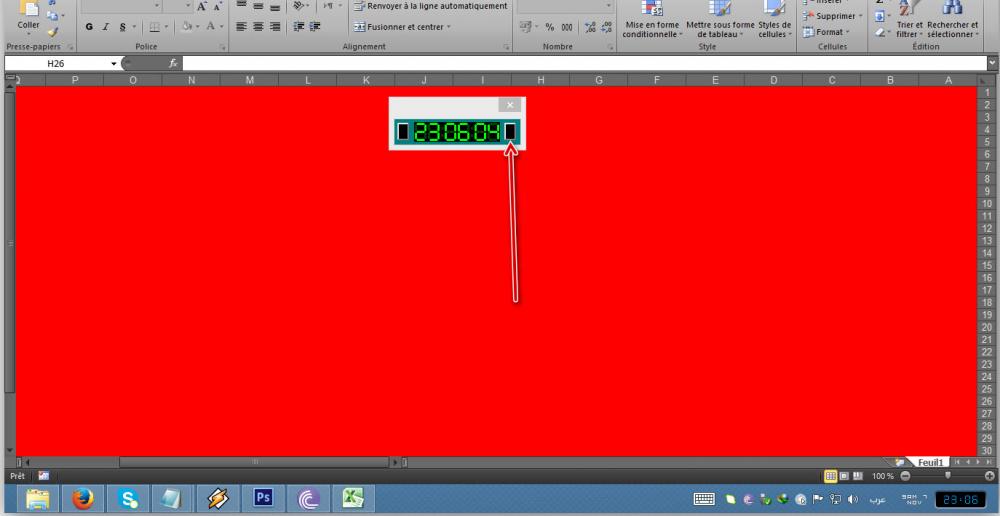The image size is (1000, 516).
Task: Open Rechercher et sélectionner menu
Action: 952,19
